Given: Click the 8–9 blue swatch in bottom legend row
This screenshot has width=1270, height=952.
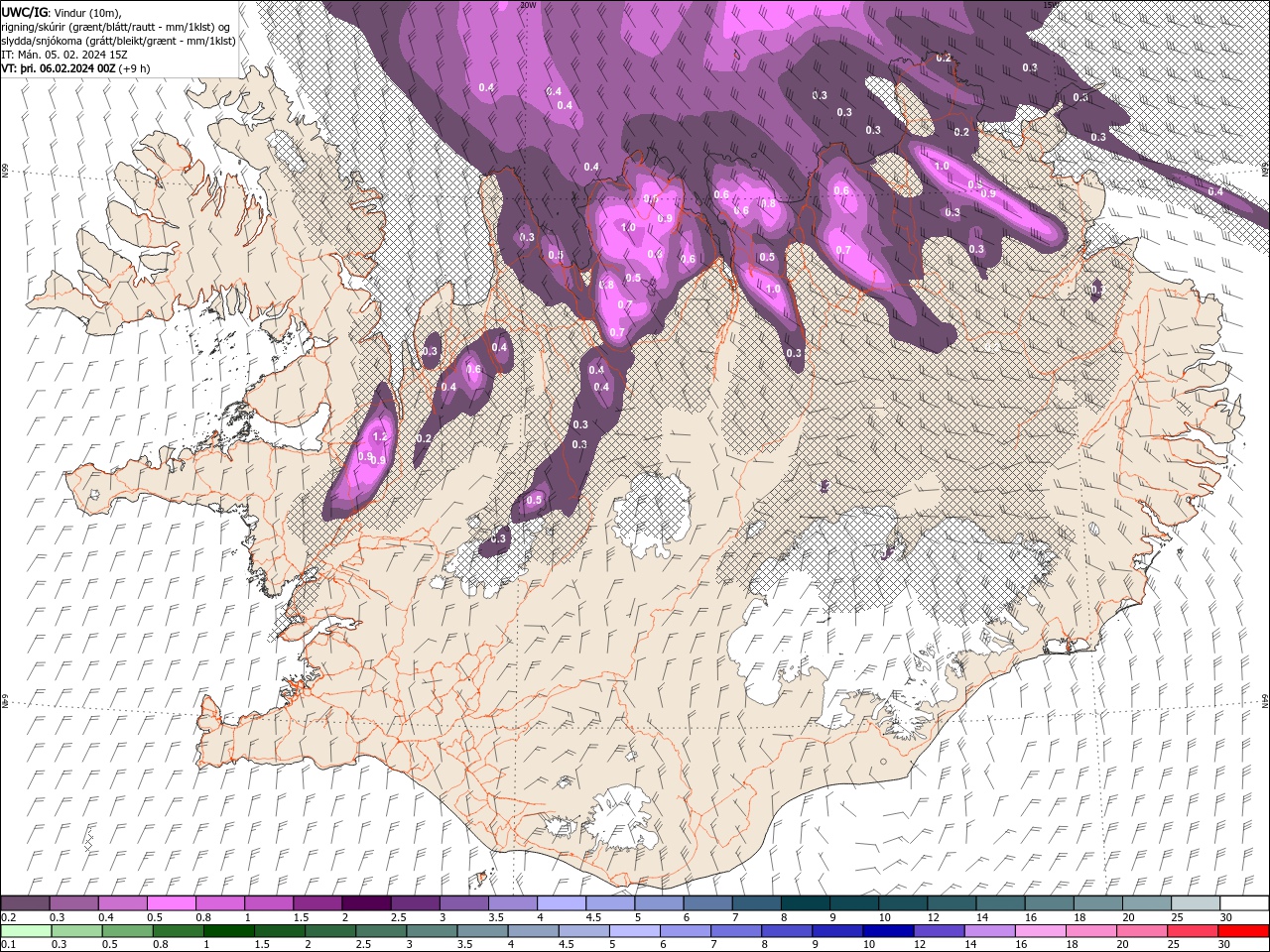Looking at the screenshot, I should click(787, 931).
